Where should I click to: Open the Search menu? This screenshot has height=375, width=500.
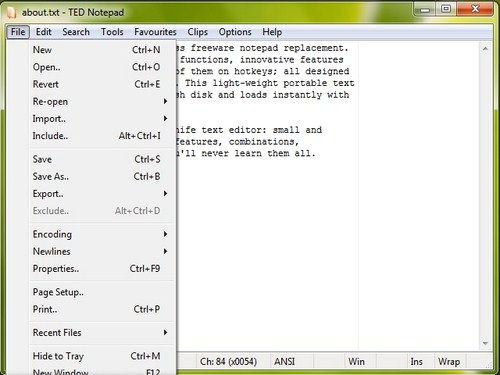[76, 32]
